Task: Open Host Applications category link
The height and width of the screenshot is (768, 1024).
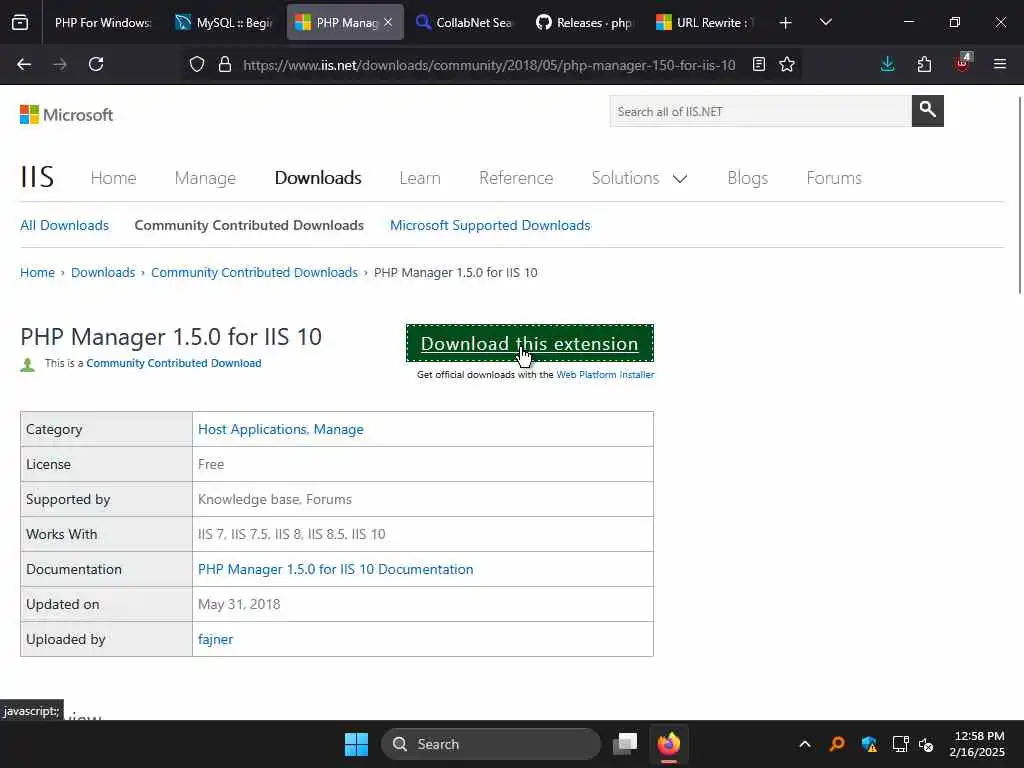Action: point(253,429)
